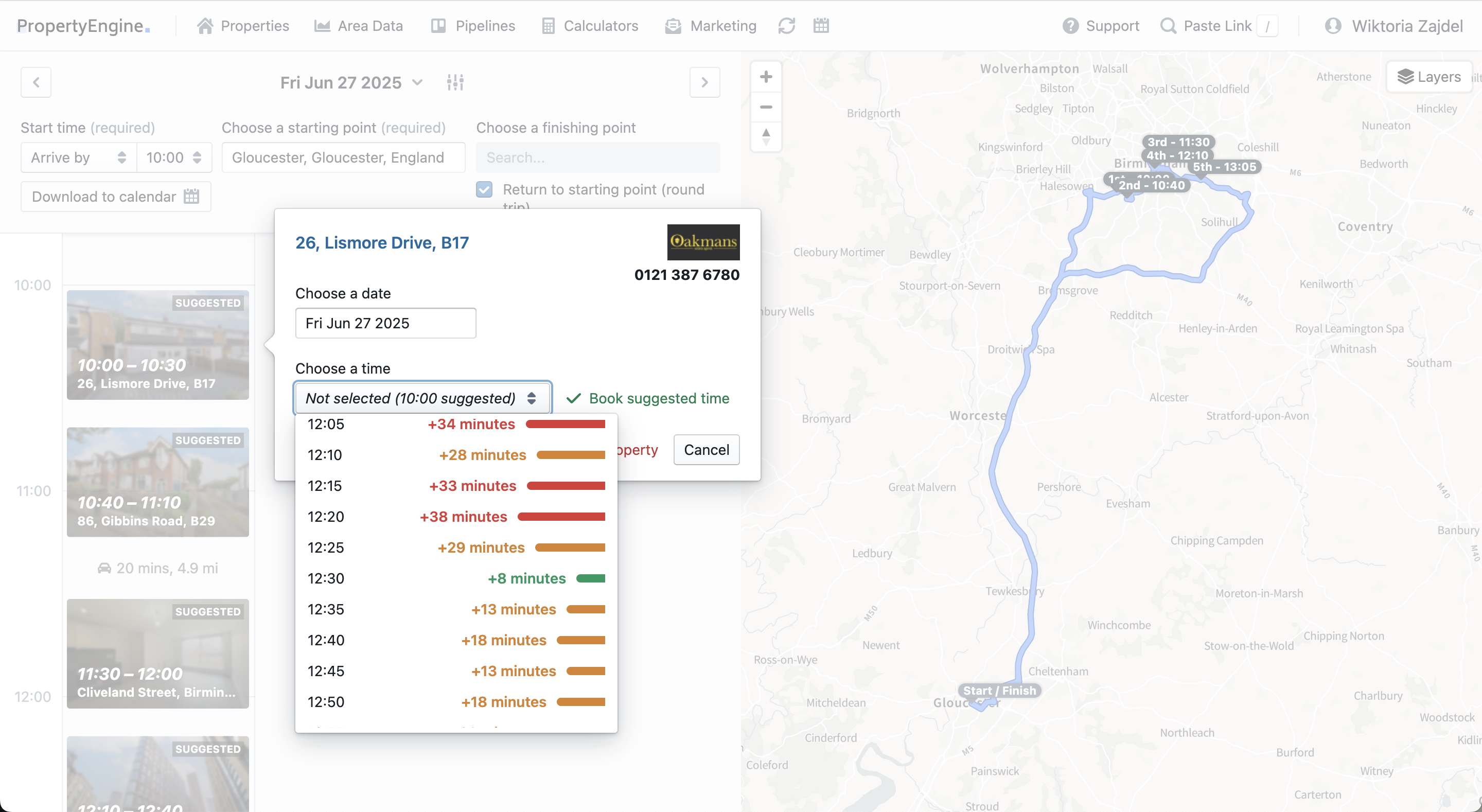The image size is (1482, 812).
Task: Open the Area Data menu
Action: pos(359,26)
